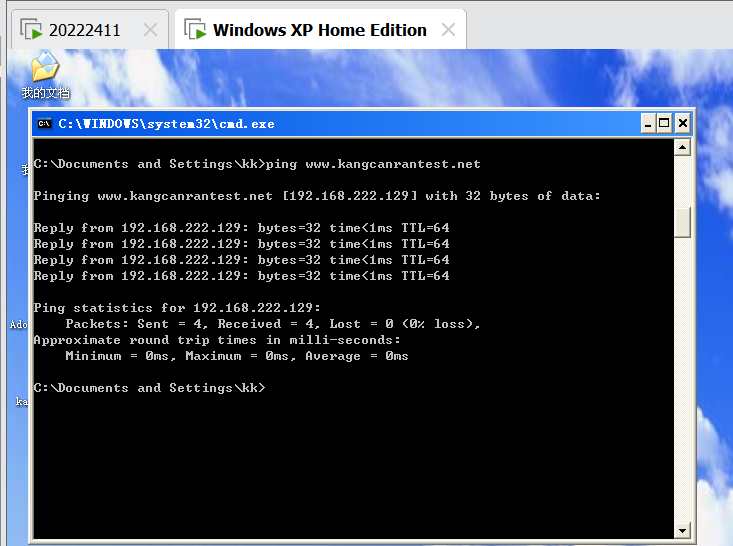This screenshot has width=733, height=546.
Task: Click the scrollbar up arrow in cmd window
Action: coord(683,148)
